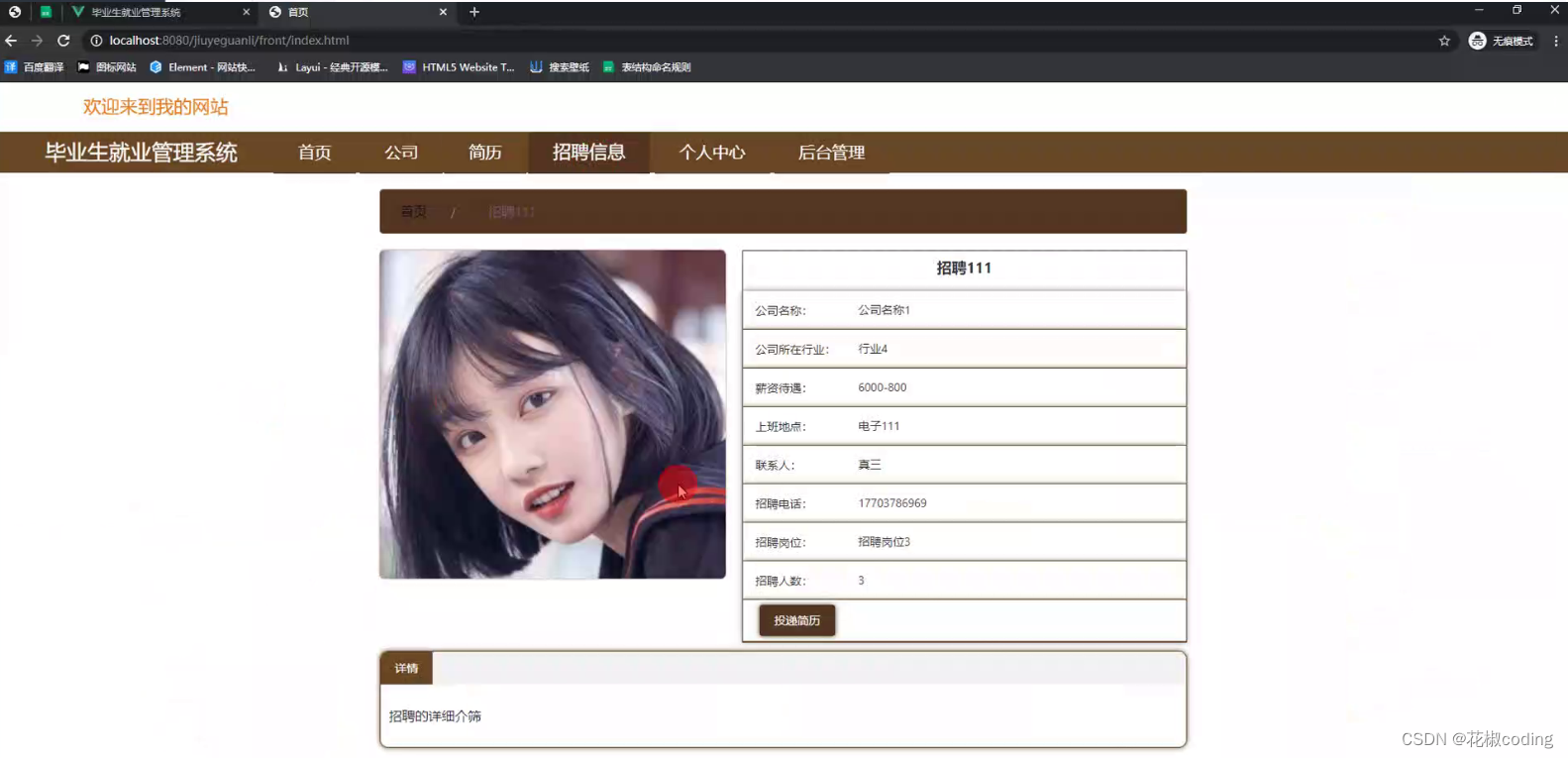1568x758 pixels.
Task: Open a new tab with the plus button
Action: [474, 12]
